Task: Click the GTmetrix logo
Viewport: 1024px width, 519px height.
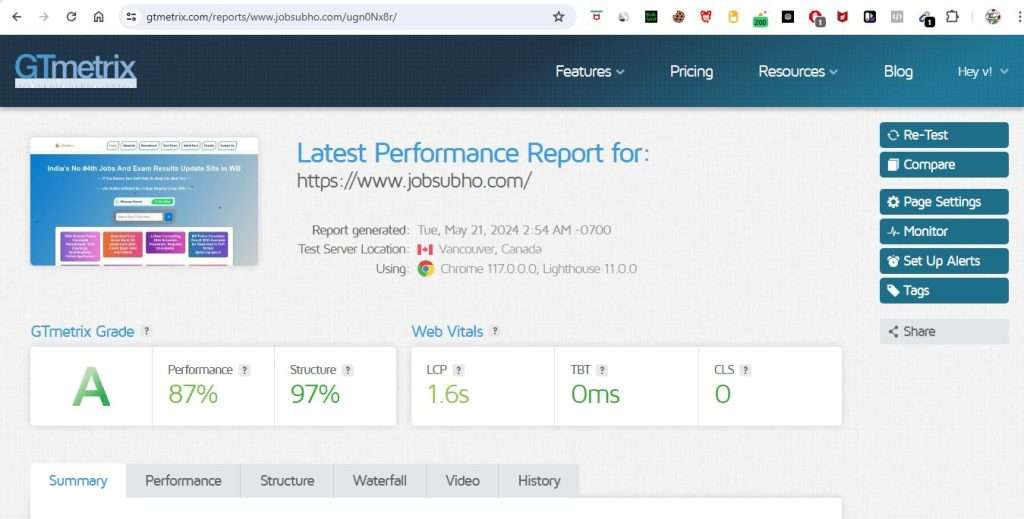Action: [76, 71]
